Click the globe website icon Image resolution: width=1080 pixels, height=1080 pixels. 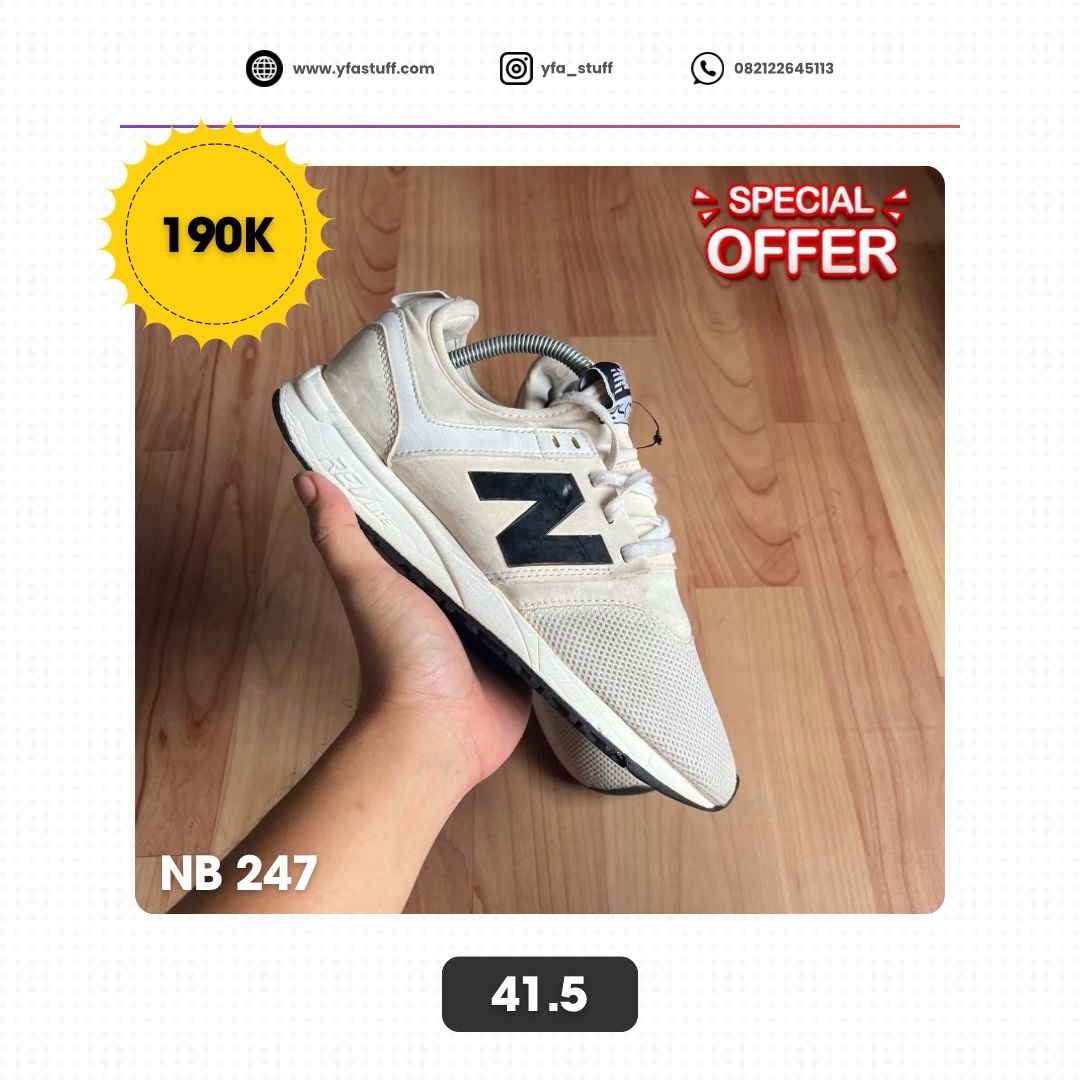click(264, 68)
